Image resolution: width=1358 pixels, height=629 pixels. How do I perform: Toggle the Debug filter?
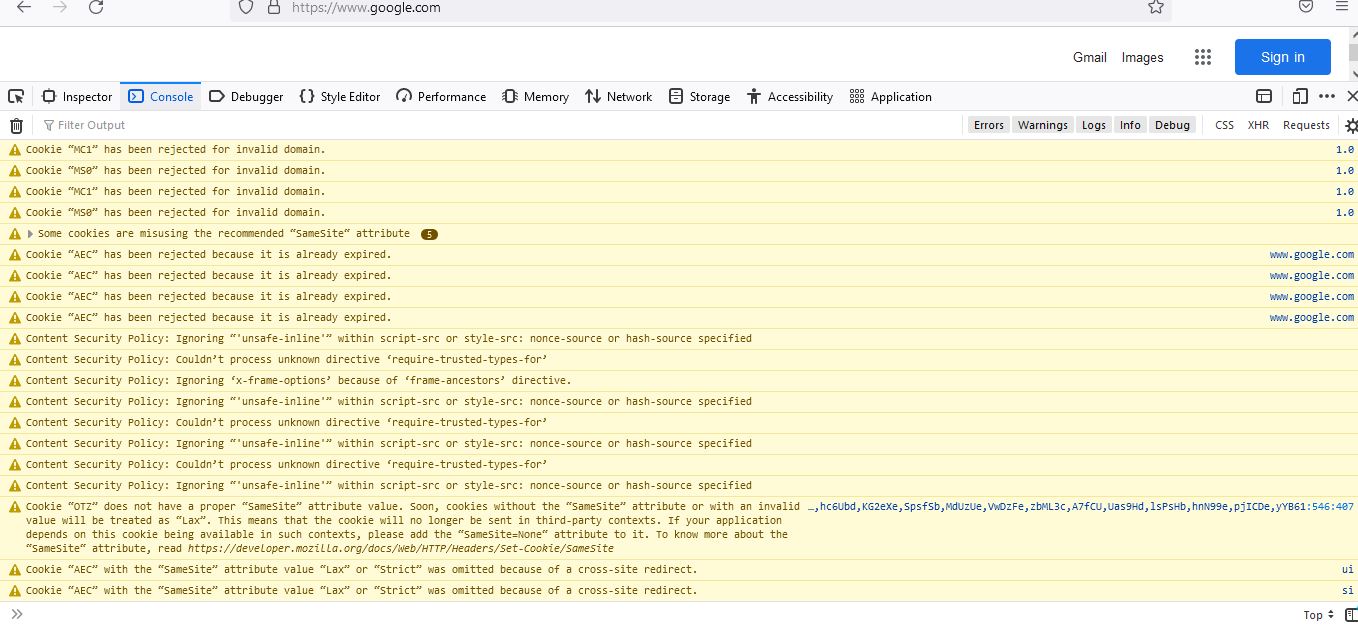1172,125
